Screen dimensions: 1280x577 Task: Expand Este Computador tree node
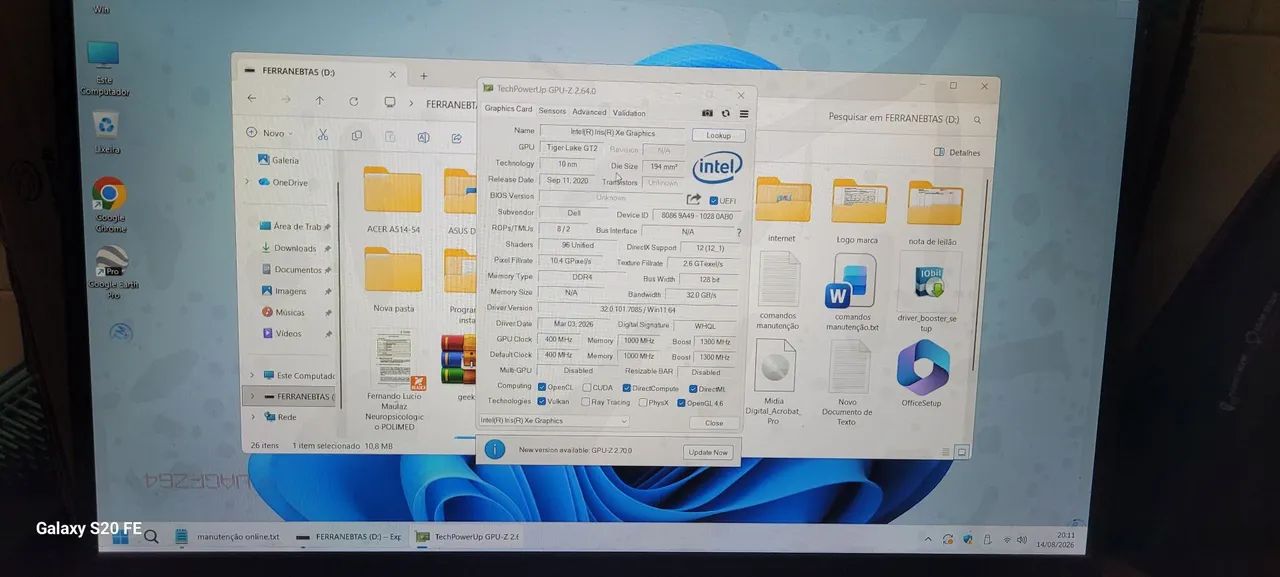pos(251,375)
